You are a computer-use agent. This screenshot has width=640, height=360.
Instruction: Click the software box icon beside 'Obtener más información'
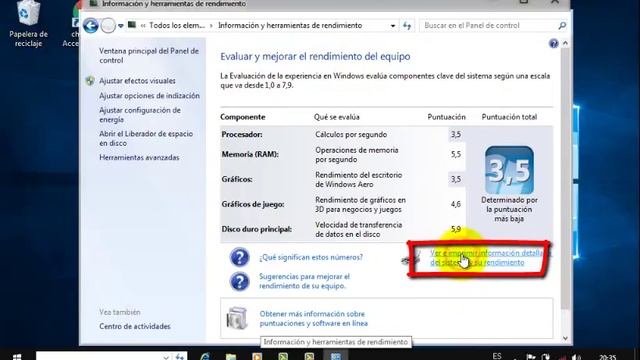237,318
